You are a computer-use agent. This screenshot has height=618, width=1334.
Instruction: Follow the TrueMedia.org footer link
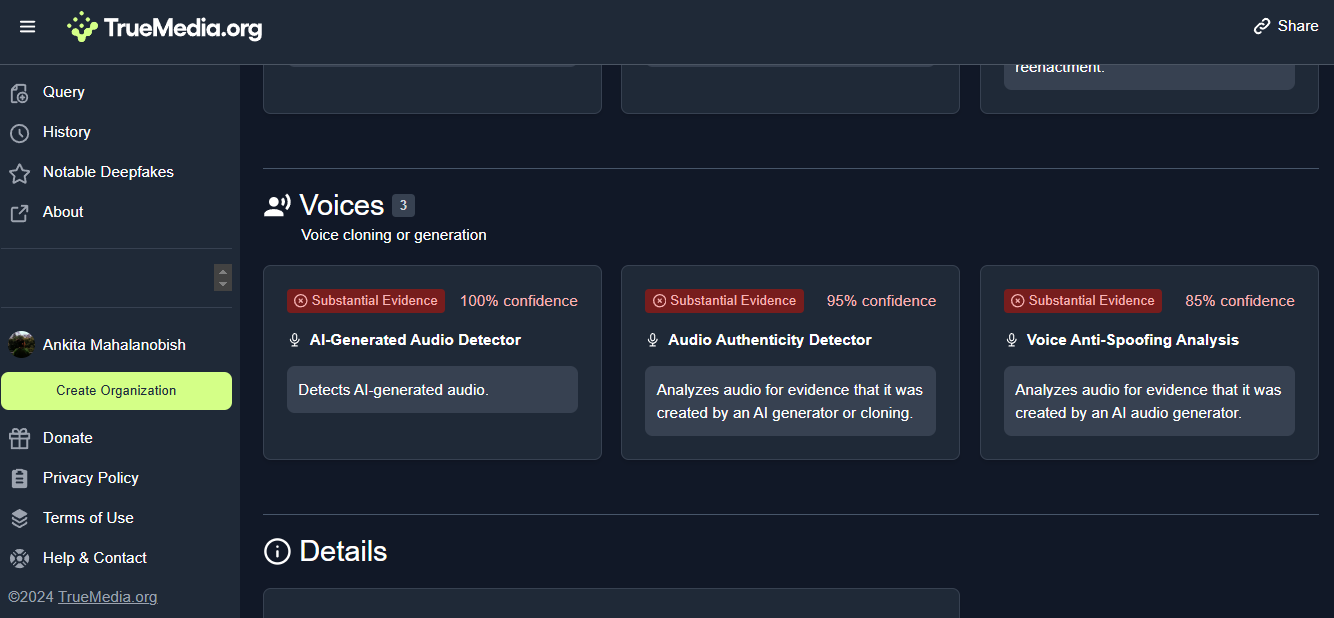coord(107,597)
